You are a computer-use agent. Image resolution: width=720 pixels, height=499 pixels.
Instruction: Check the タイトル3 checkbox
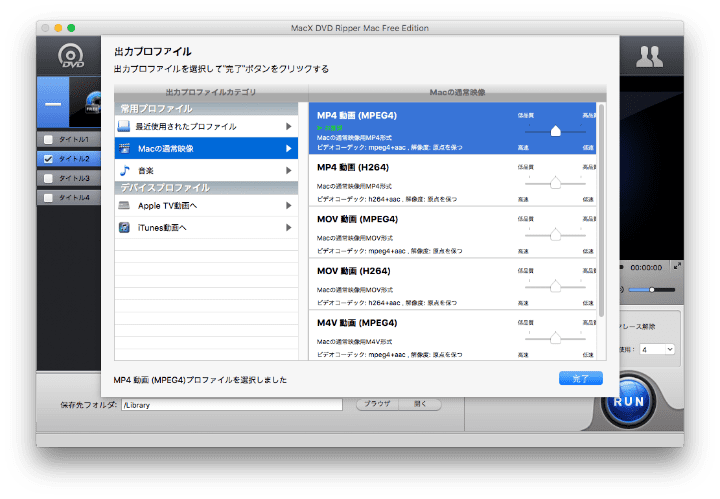pos(48,178)
